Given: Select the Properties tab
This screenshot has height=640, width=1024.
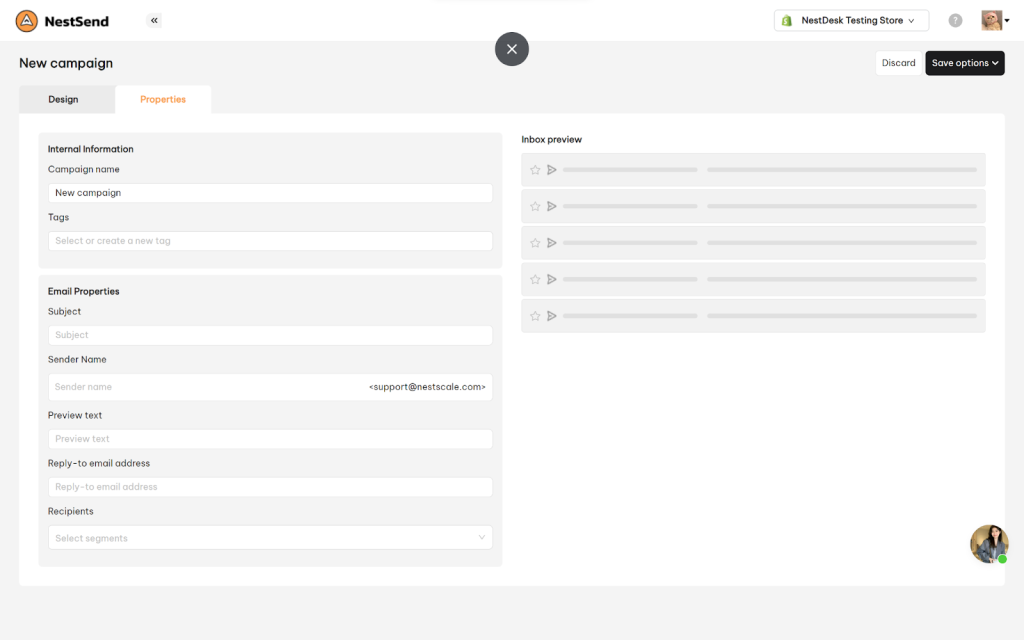Looking at the screenshot, I should pyautogui.click(x=163, y=99).
